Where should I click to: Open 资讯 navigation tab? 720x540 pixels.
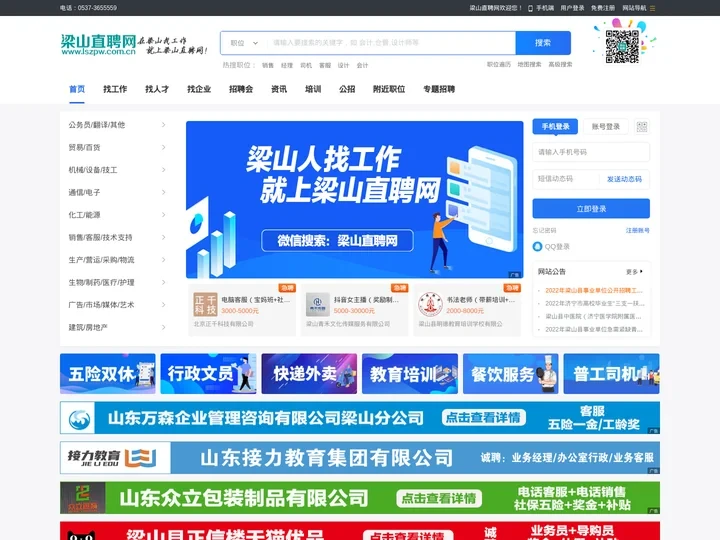pyautogui.click(x=279, y=89)
